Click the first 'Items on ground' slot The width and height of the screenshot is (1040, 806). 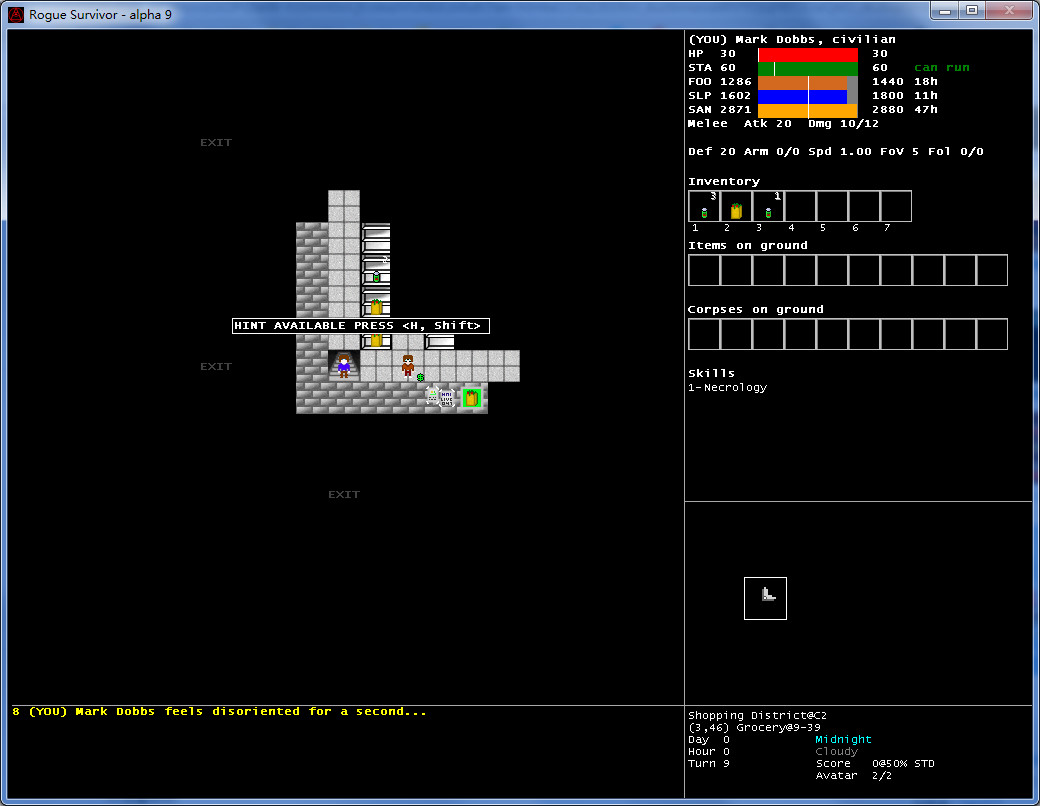click(704, 271)
